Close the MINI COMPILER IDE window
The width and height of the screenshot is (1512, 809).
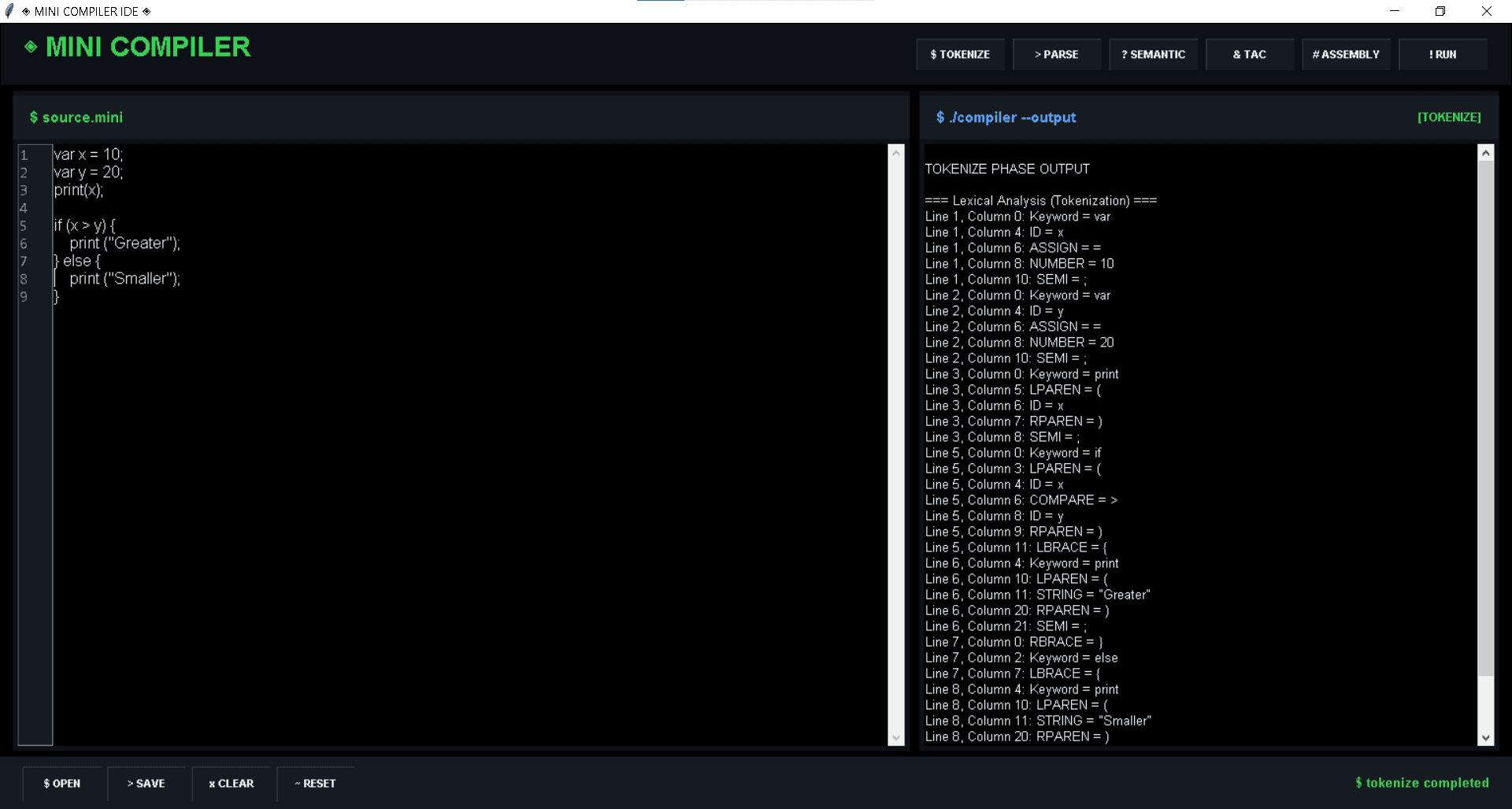1487,11
